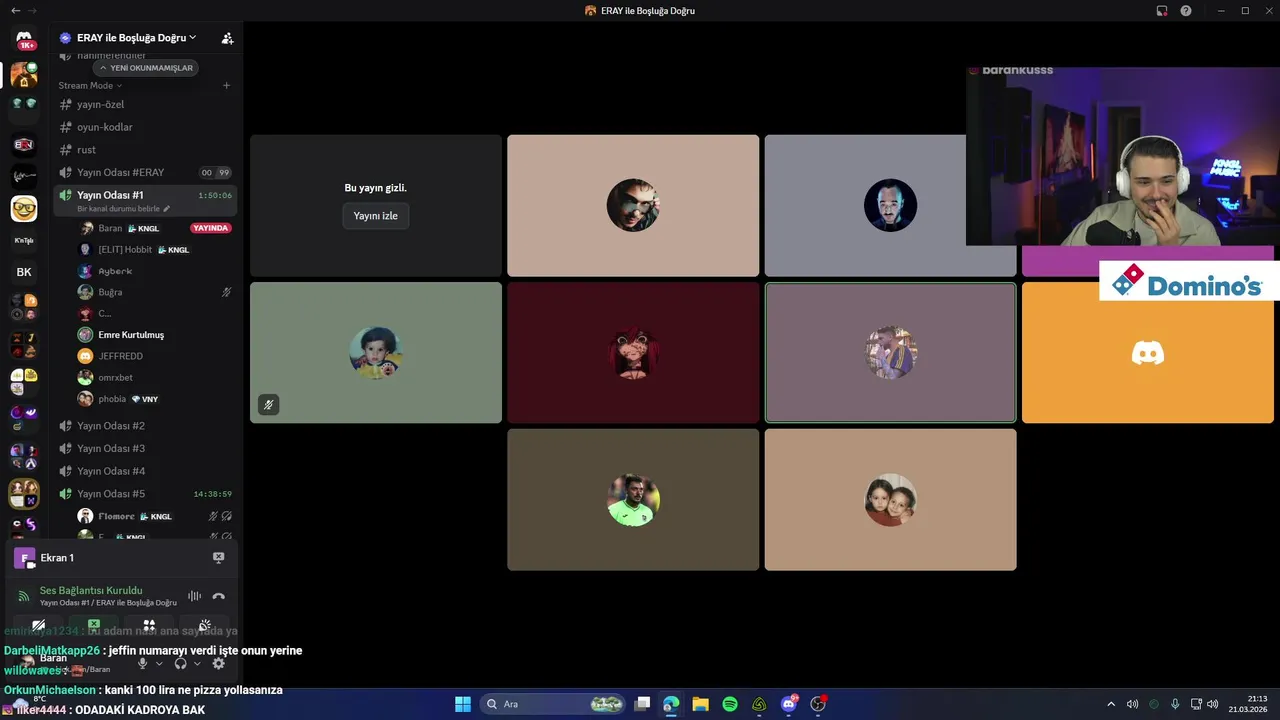The width and height of the screenshot is (1280, 720).
Task: Open Microsoft Edge from the taskbar
Action: tap(671, 704)
